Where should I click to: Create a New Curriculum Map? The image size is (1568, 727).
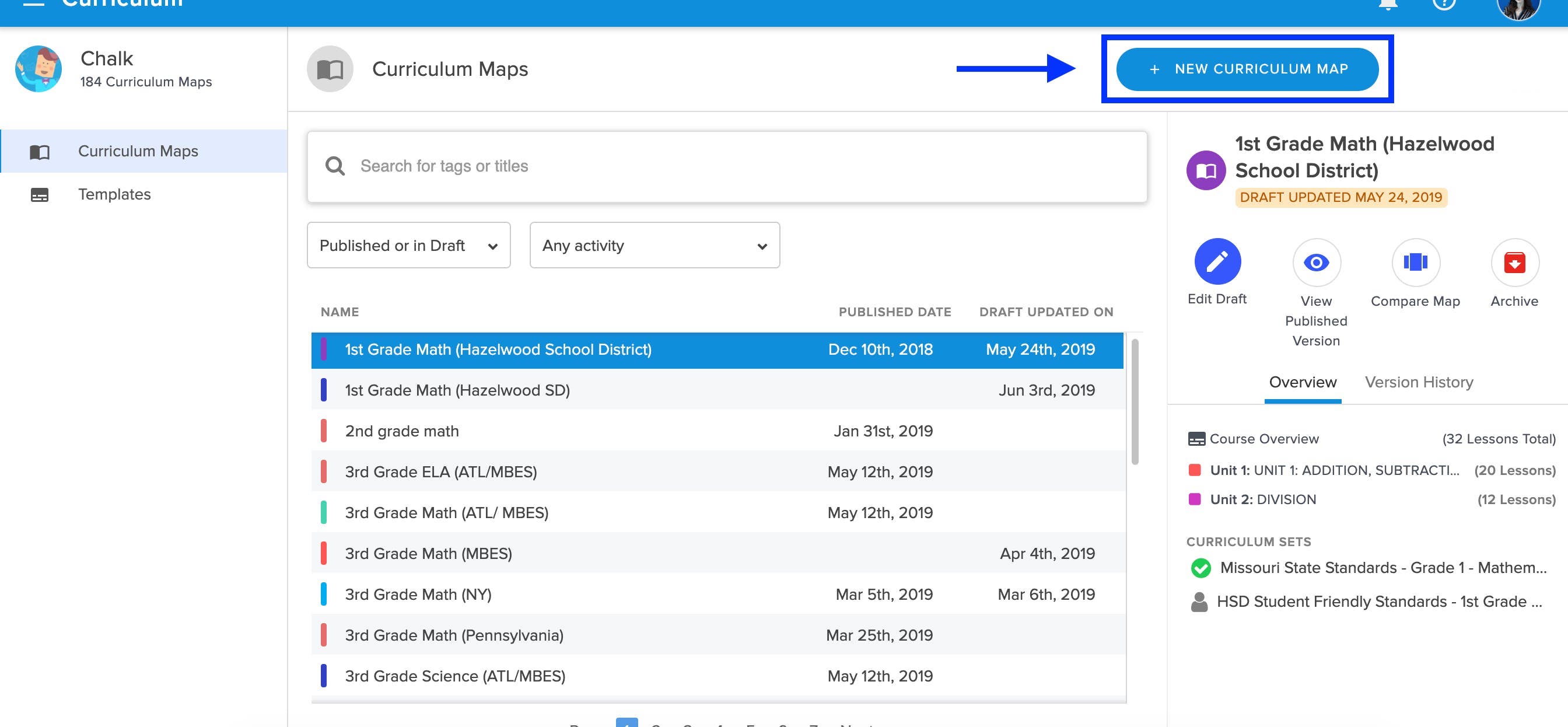[1247, 69]
